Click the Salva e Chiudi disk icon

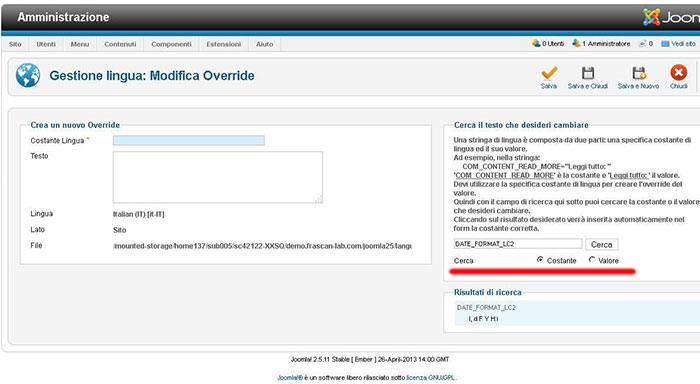588,73
